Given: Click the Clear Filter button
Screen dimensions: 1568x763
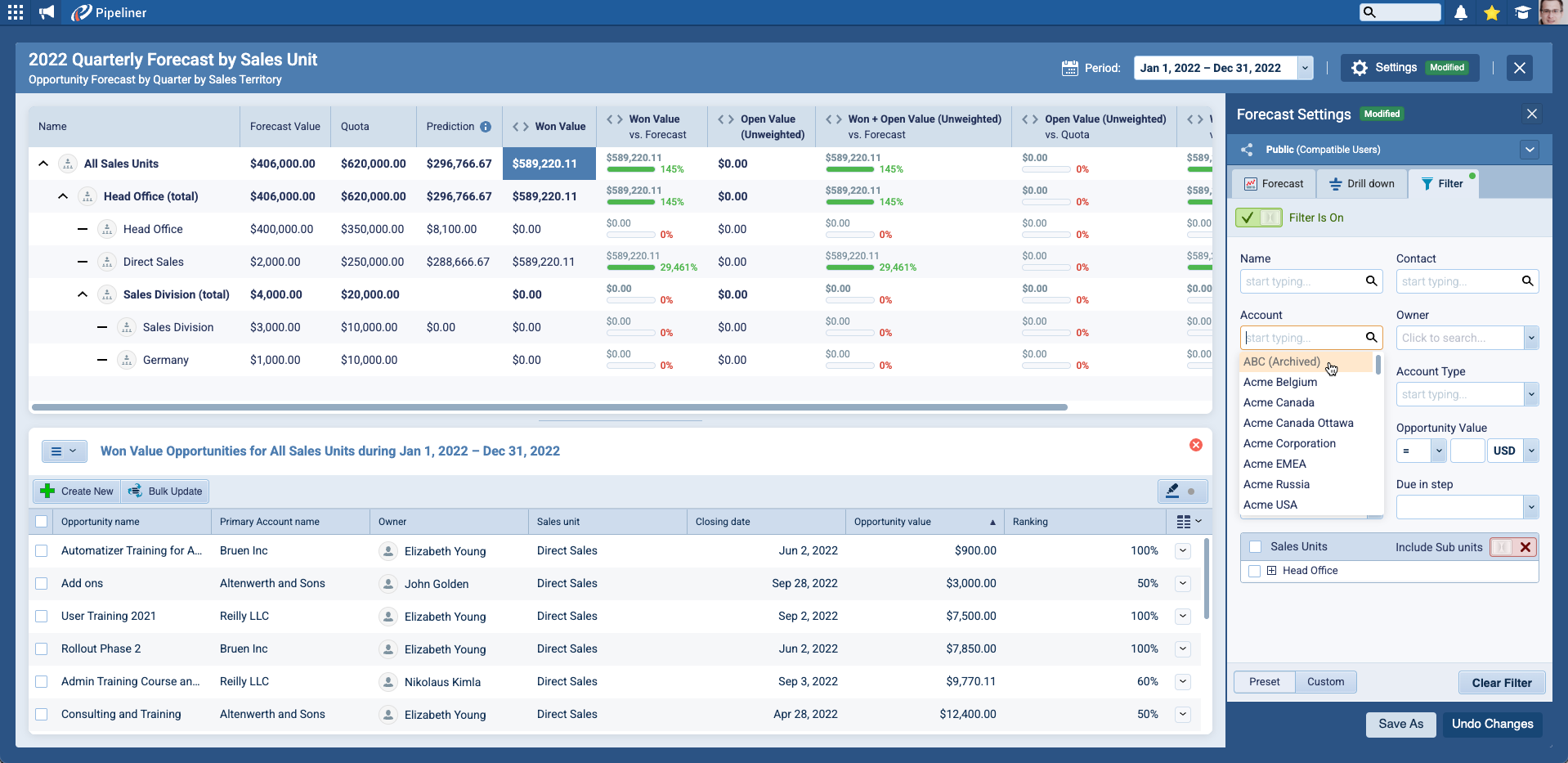Looking at the screenshot, I should pos(1501,683).
